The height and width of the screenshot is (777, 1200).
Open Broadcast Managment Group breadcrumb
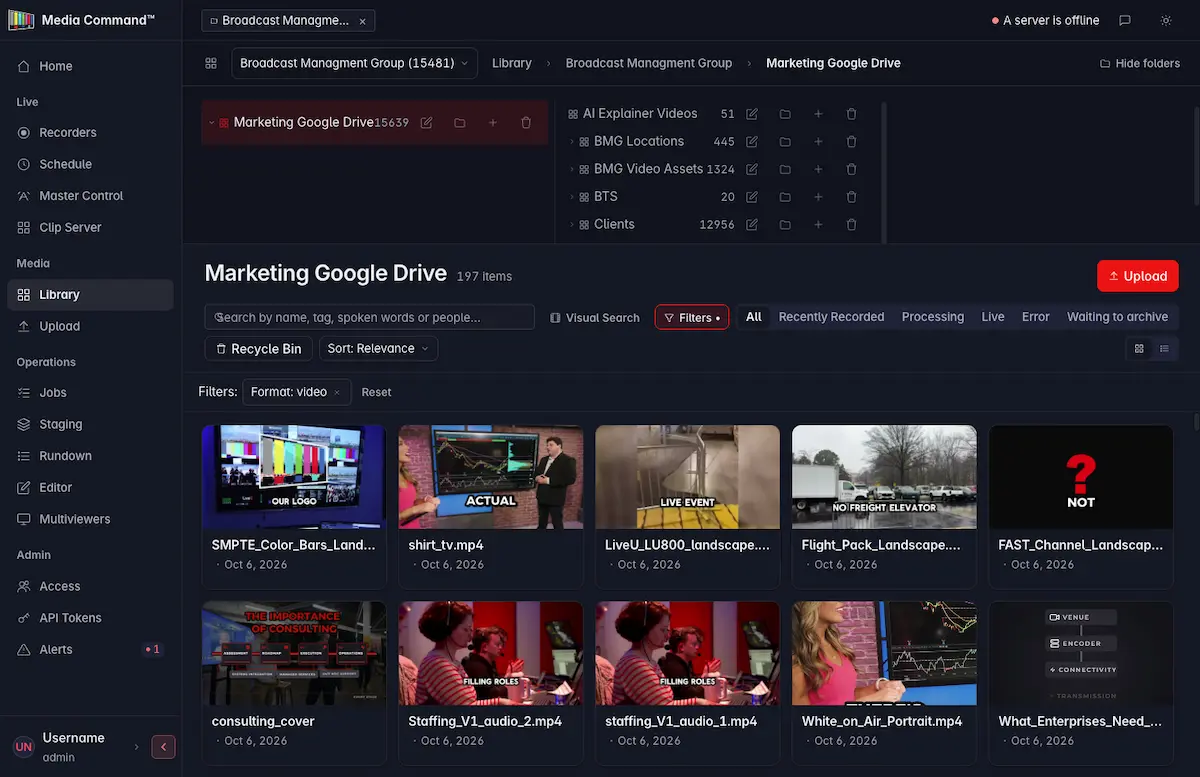coord(649,63)
